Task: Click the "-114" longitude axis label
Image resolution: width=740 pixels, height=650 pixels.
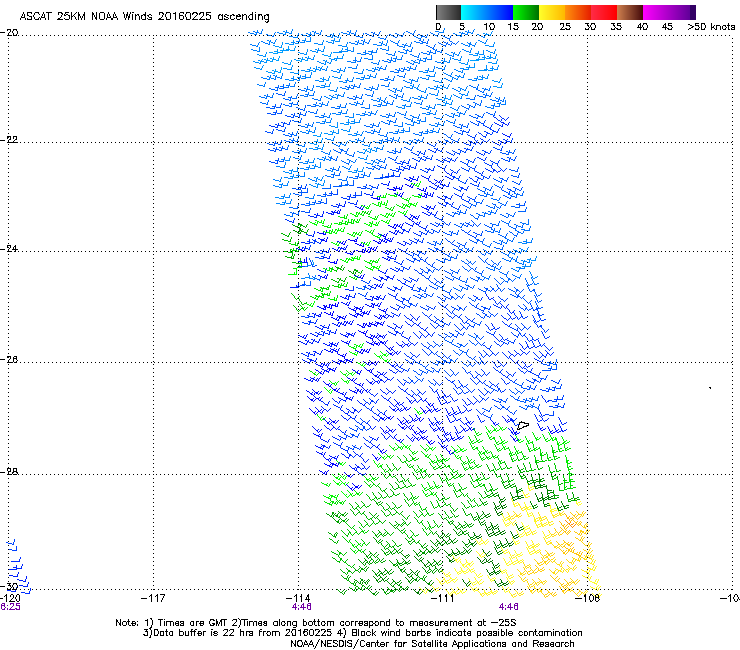Action: (298, 598)
